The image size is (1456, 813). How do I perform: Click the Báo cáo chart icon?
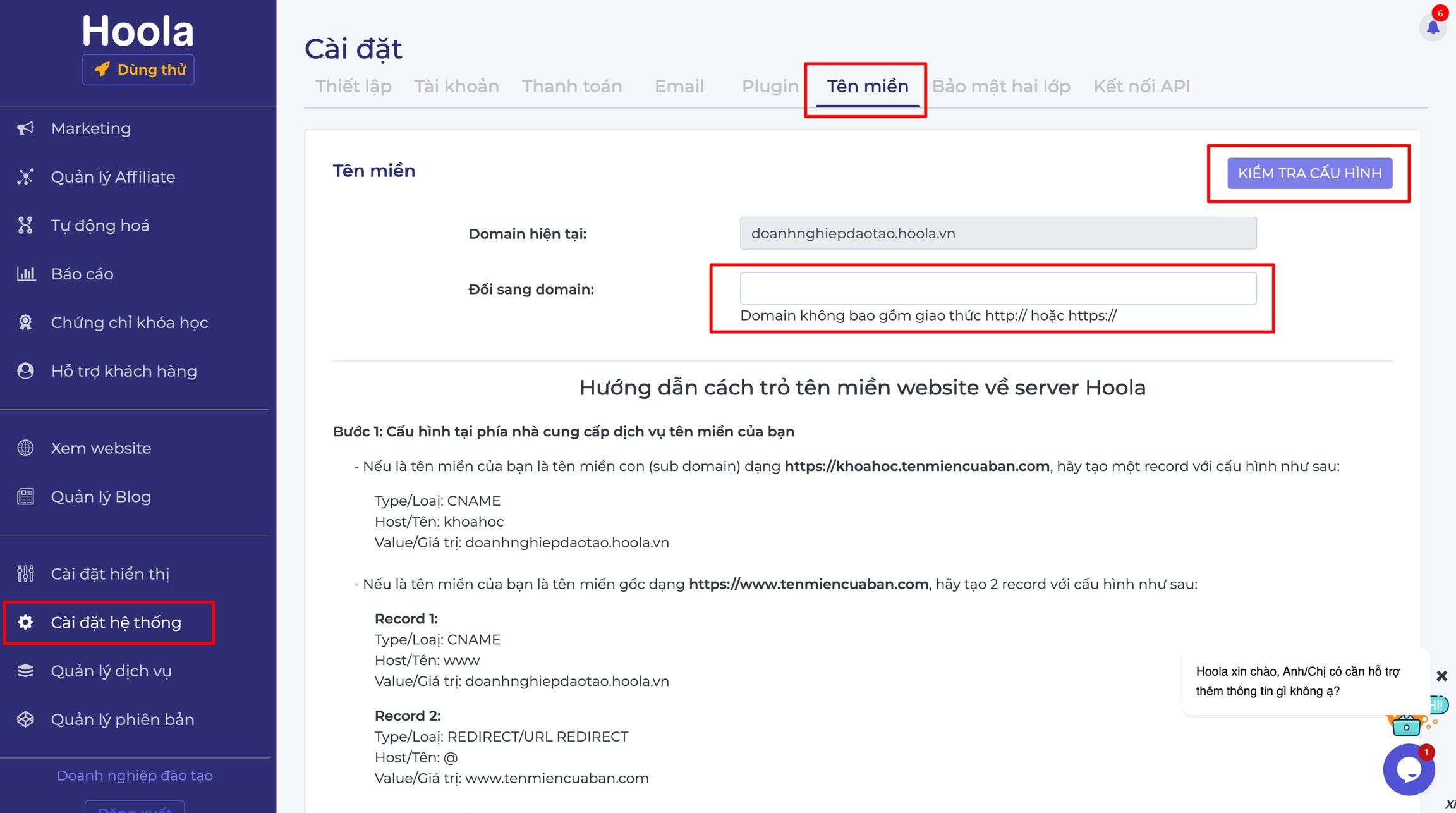pyautogui.click(x=26, y=274)
